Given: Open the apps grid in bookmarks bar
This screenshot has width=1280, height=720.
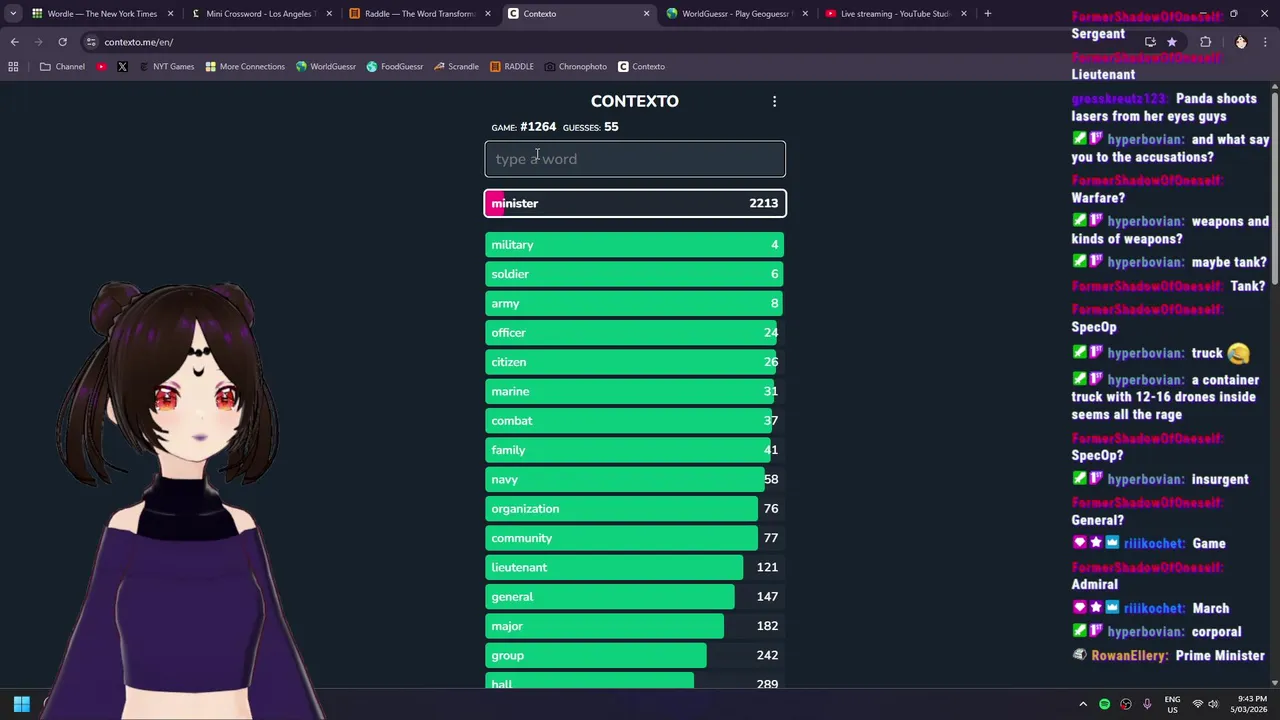Looking at the screenshot, I should point(13,67).
